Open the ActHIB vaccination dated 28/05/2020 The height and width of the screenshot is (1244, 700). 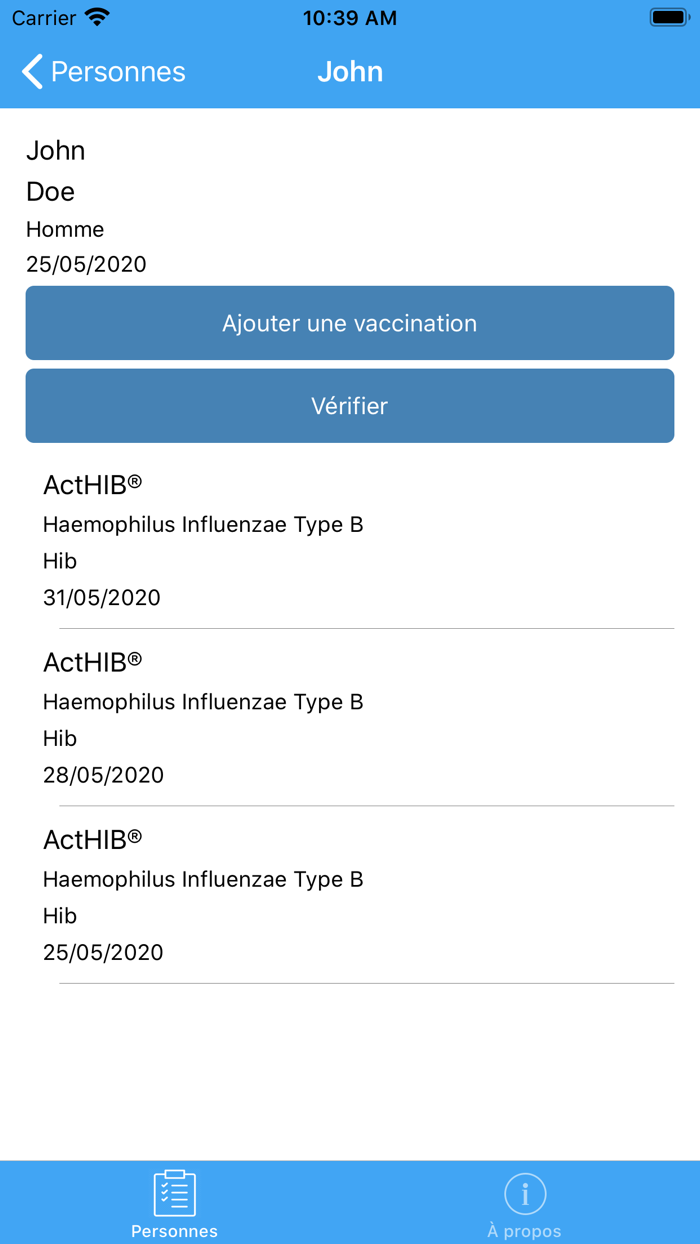[350, 717]
